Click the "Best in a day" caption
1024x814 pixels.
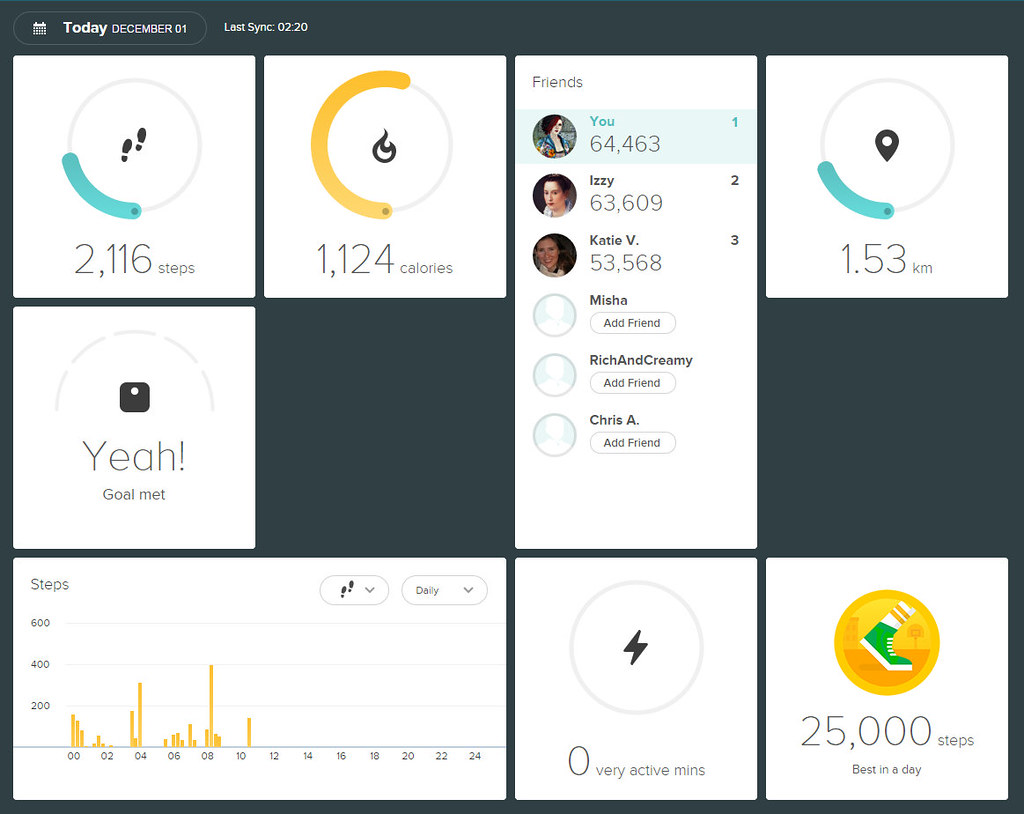(x=887, y=770)
